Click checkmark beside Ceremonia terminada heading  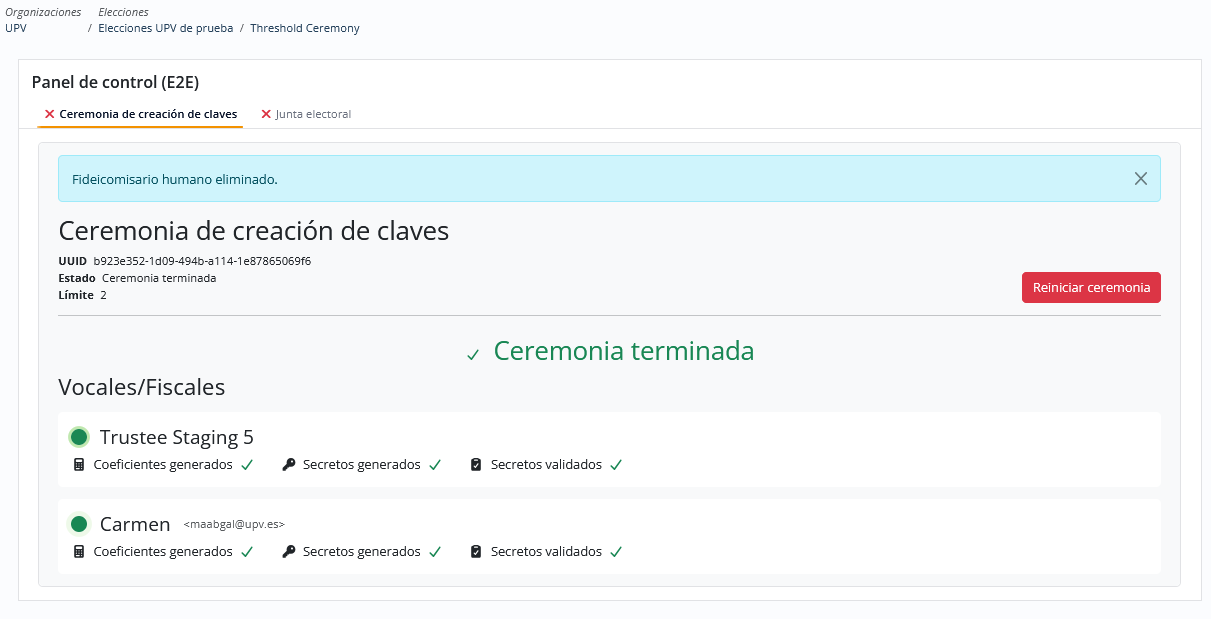click(x=473, y=355)
